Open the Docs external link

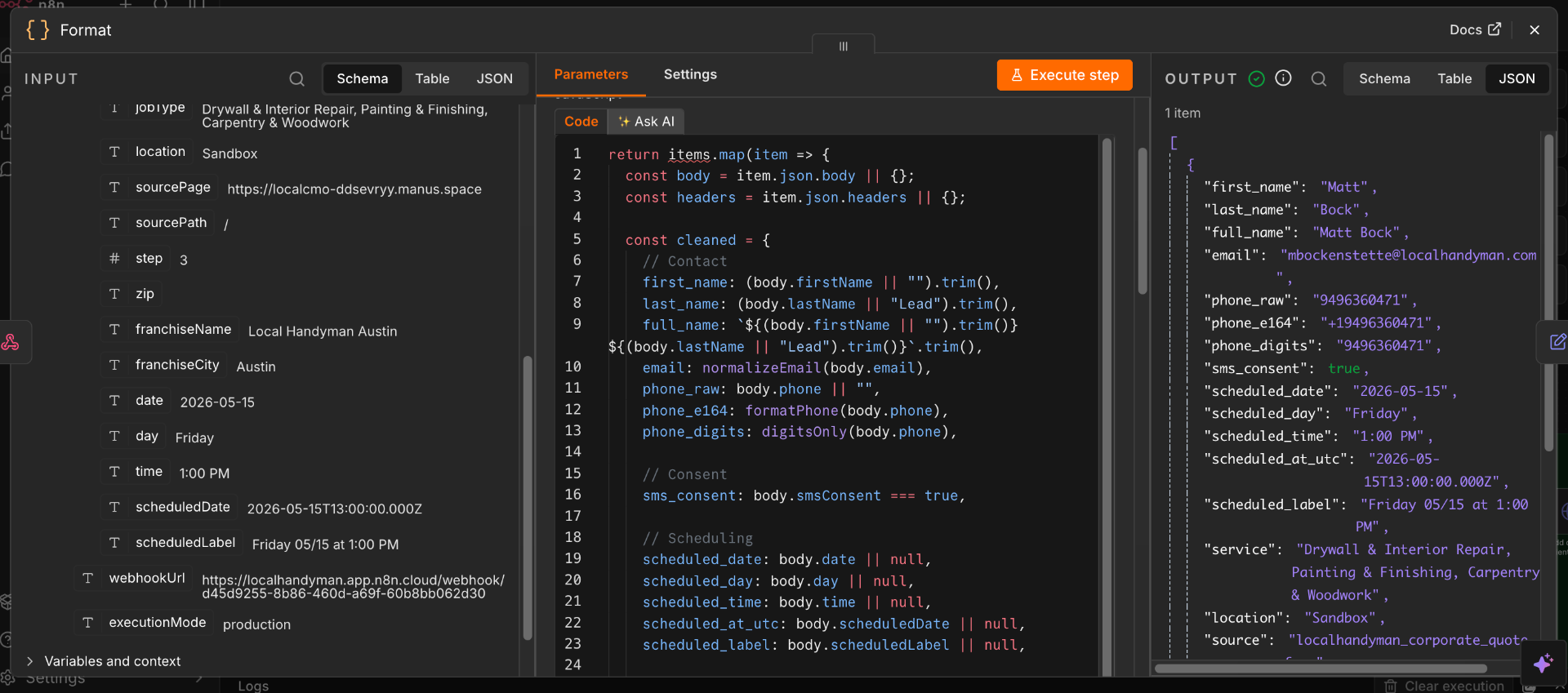click(x=1475, y=29)
